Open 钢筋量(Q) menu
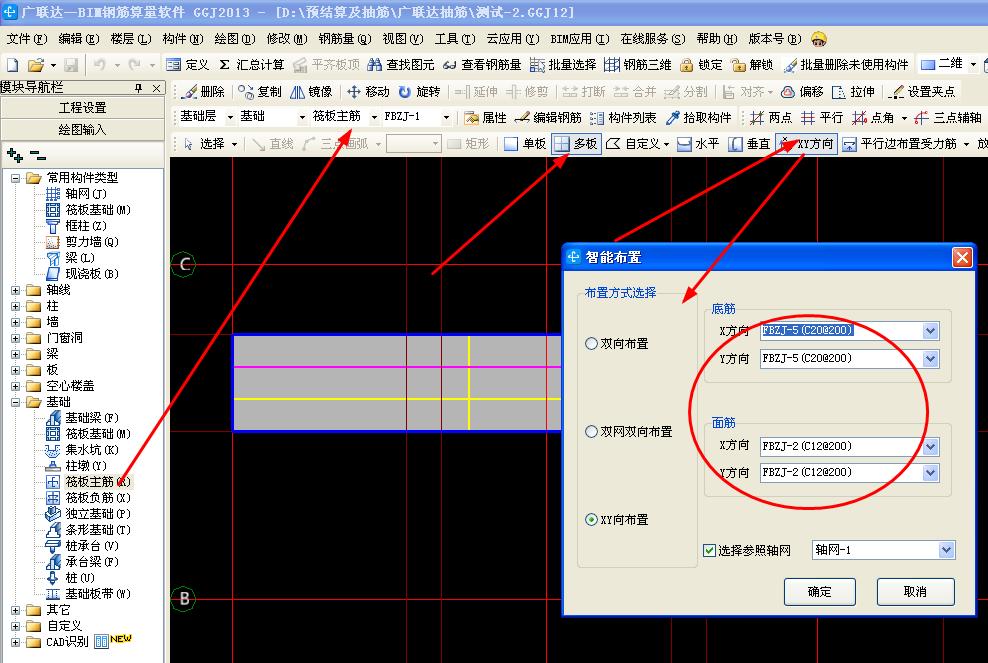Image resolution: width=988 pixels, height=663 pixels. 345,39
